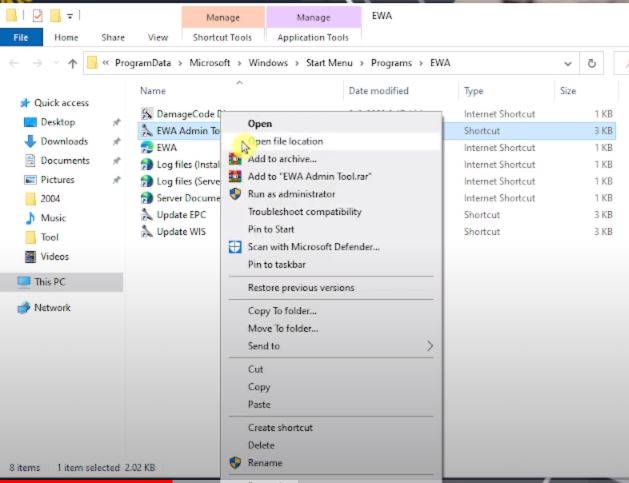This screenshot has height=483, width=629.
Task: Choose Open in the context menu
Action: click(x=331, y=124)
